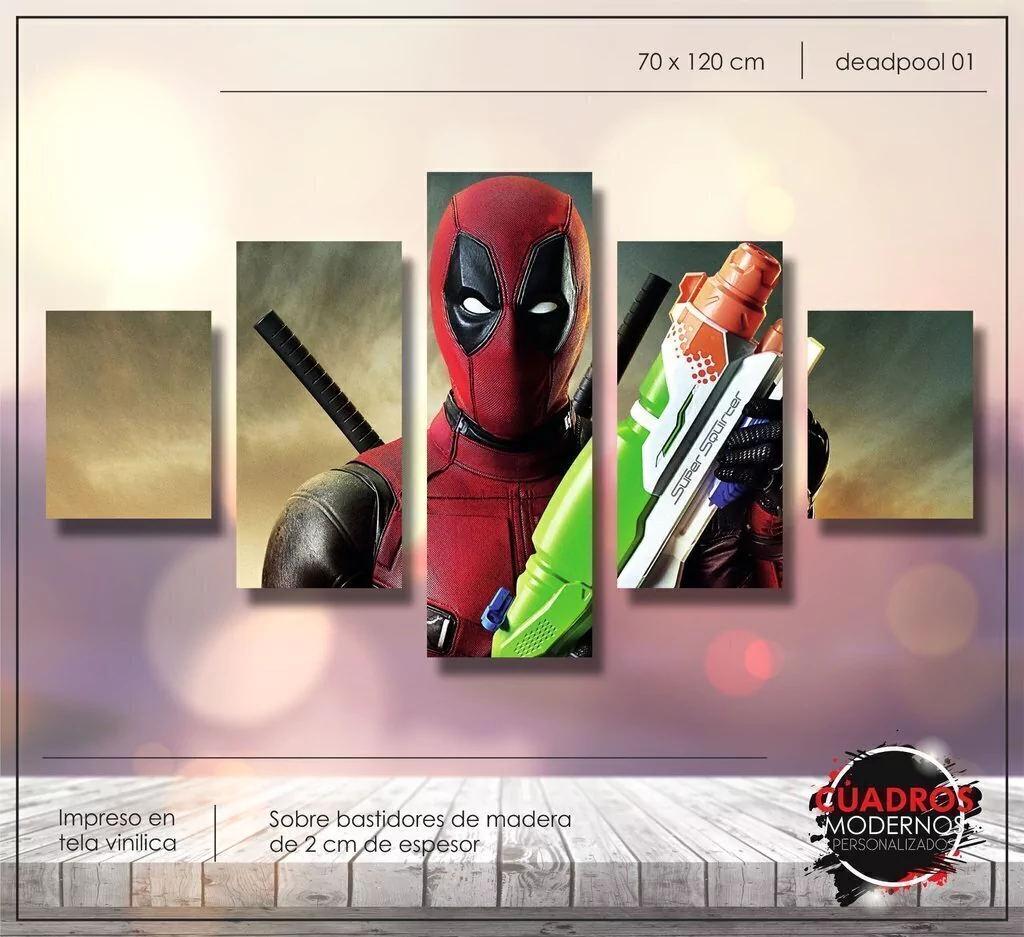
Task: Click the 'Impreso en tela vinilica' text
Action: pos(118,831)
